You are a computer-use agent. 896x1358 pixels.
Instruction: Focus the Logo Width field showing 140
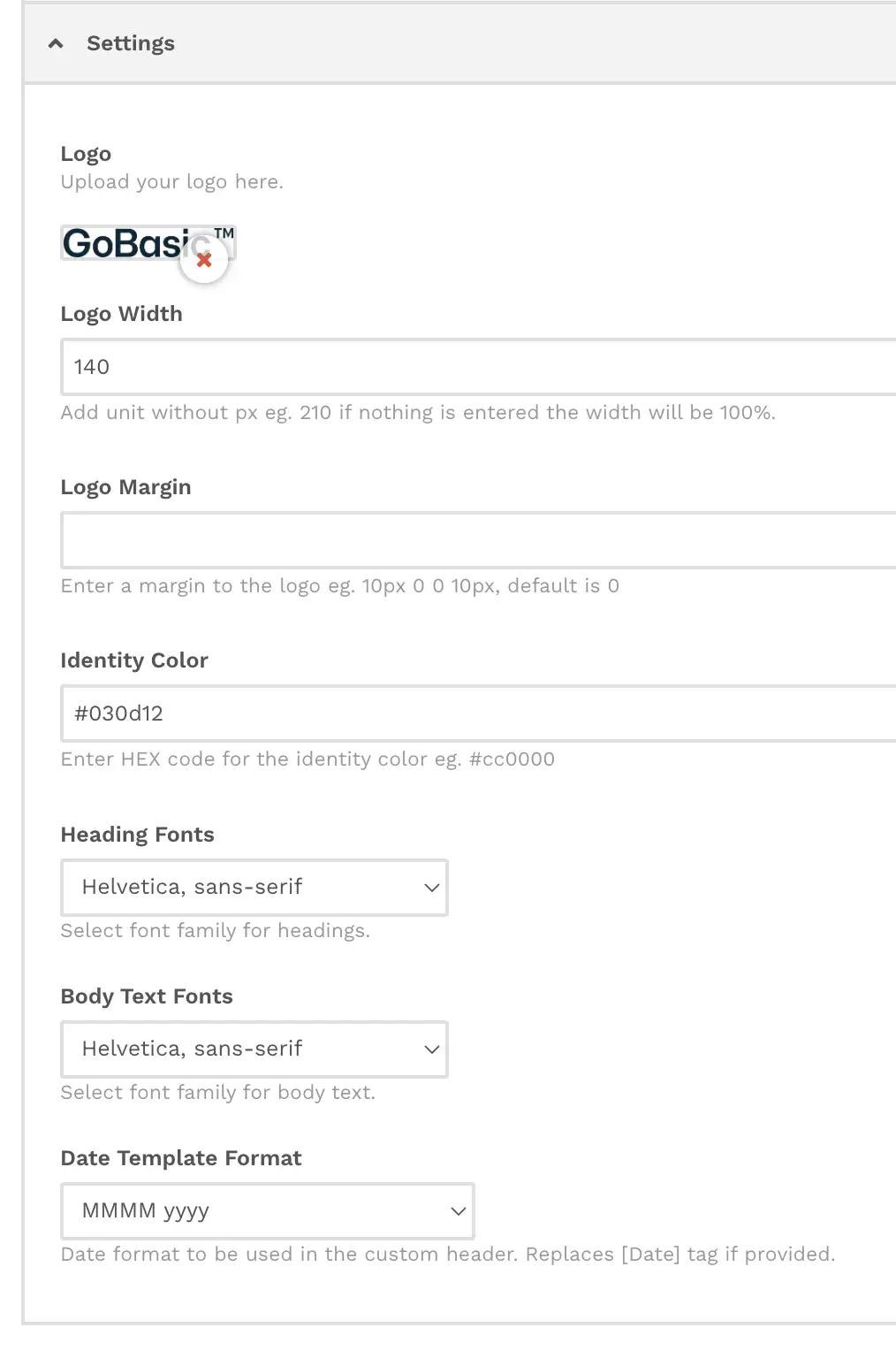tap(478, 367)
